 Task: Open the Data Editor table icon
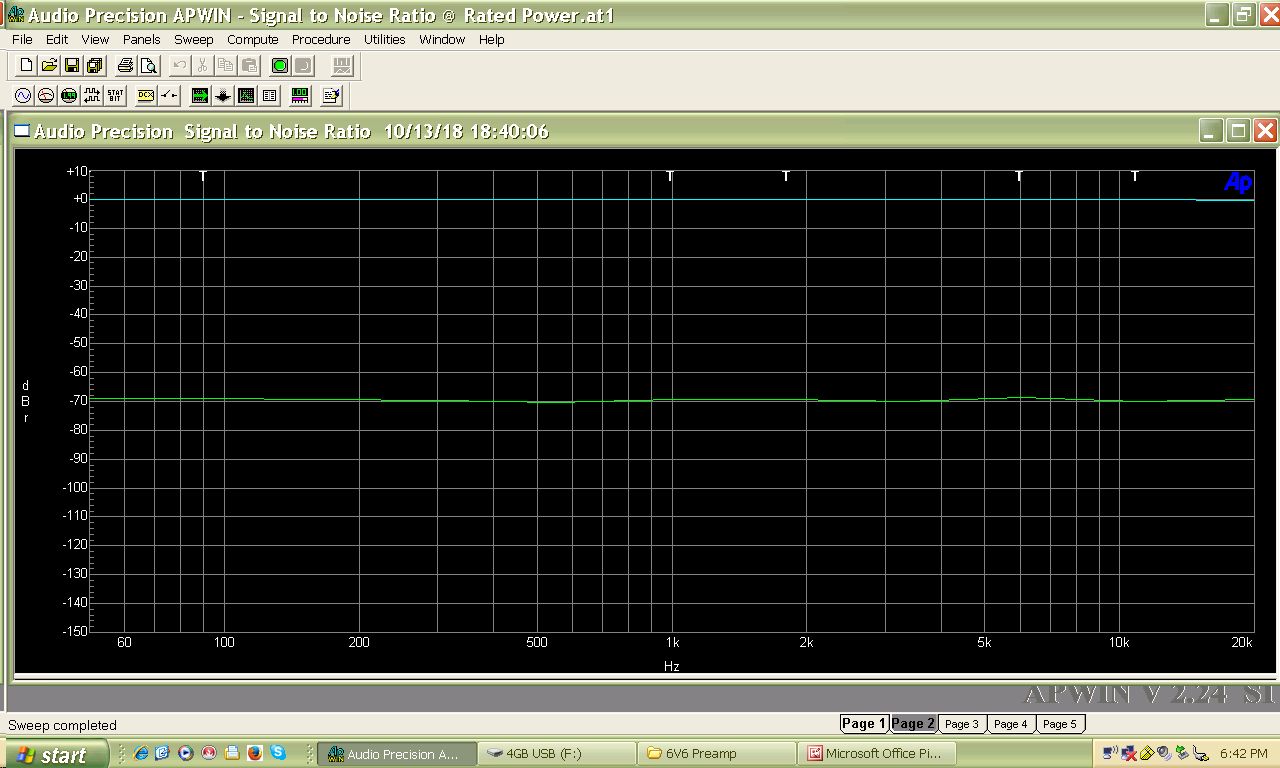pyautogui.click(x=269, y=95)
